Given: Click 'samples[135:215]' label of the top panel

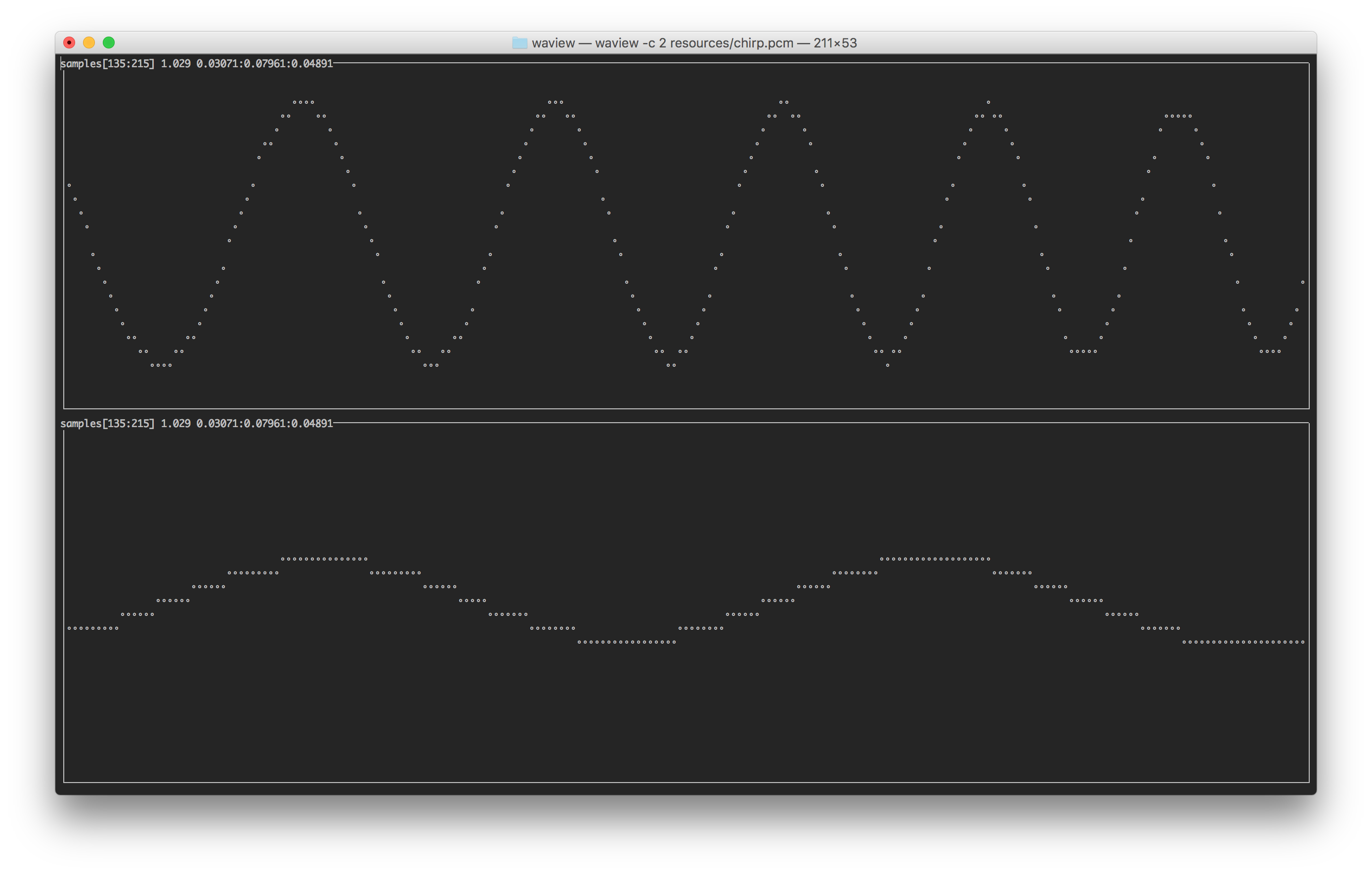Looking at the screenshot, I should (x=107, y=64).
